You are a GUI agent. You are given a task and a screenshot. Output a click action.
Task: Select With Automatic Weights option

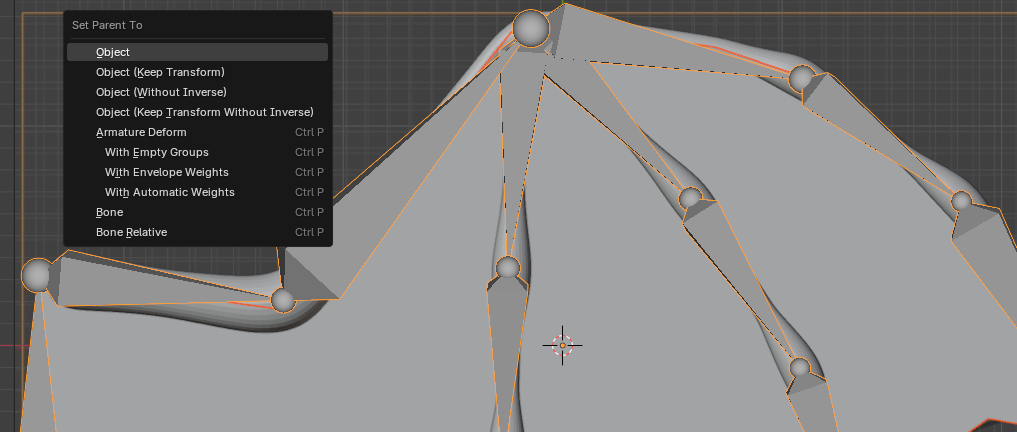click(x=197, y=193)
